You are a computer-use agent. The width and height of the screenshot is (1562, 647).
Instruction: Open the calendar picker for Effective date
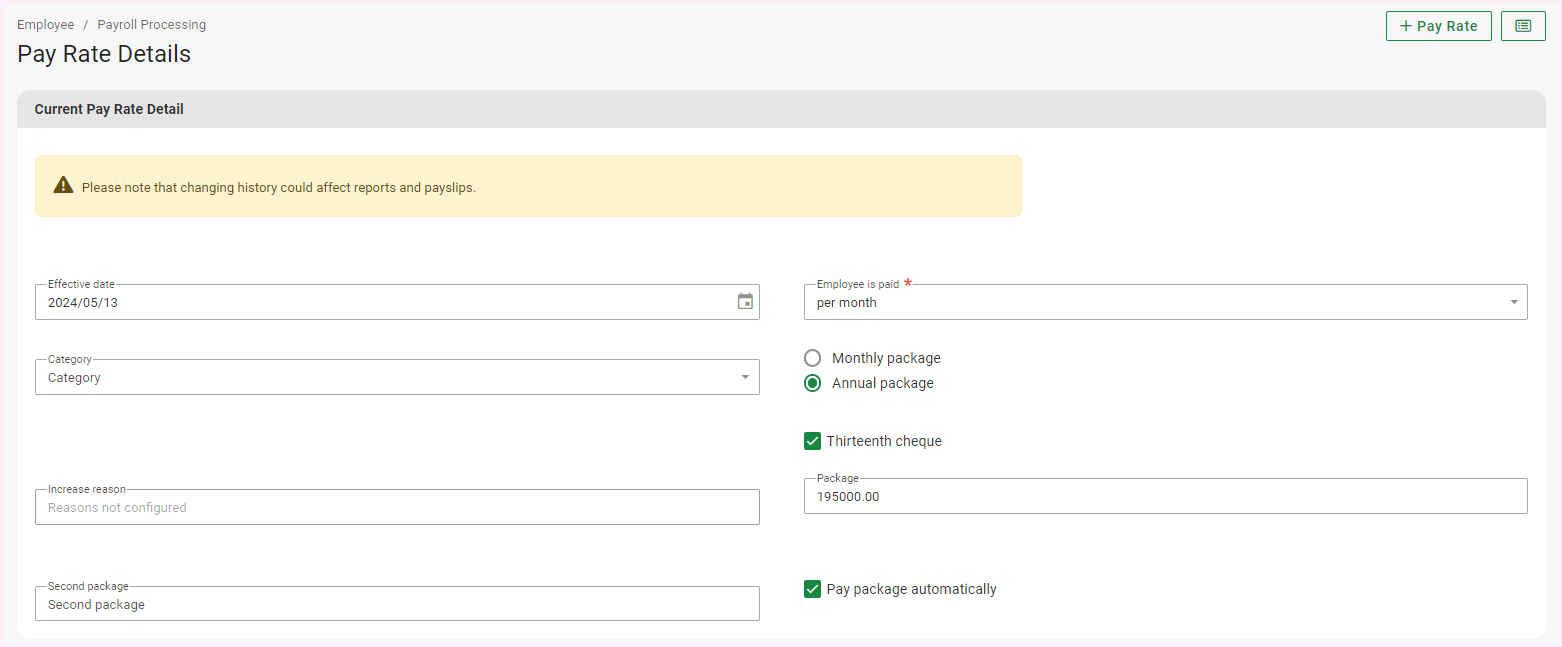tap(745, 302)
